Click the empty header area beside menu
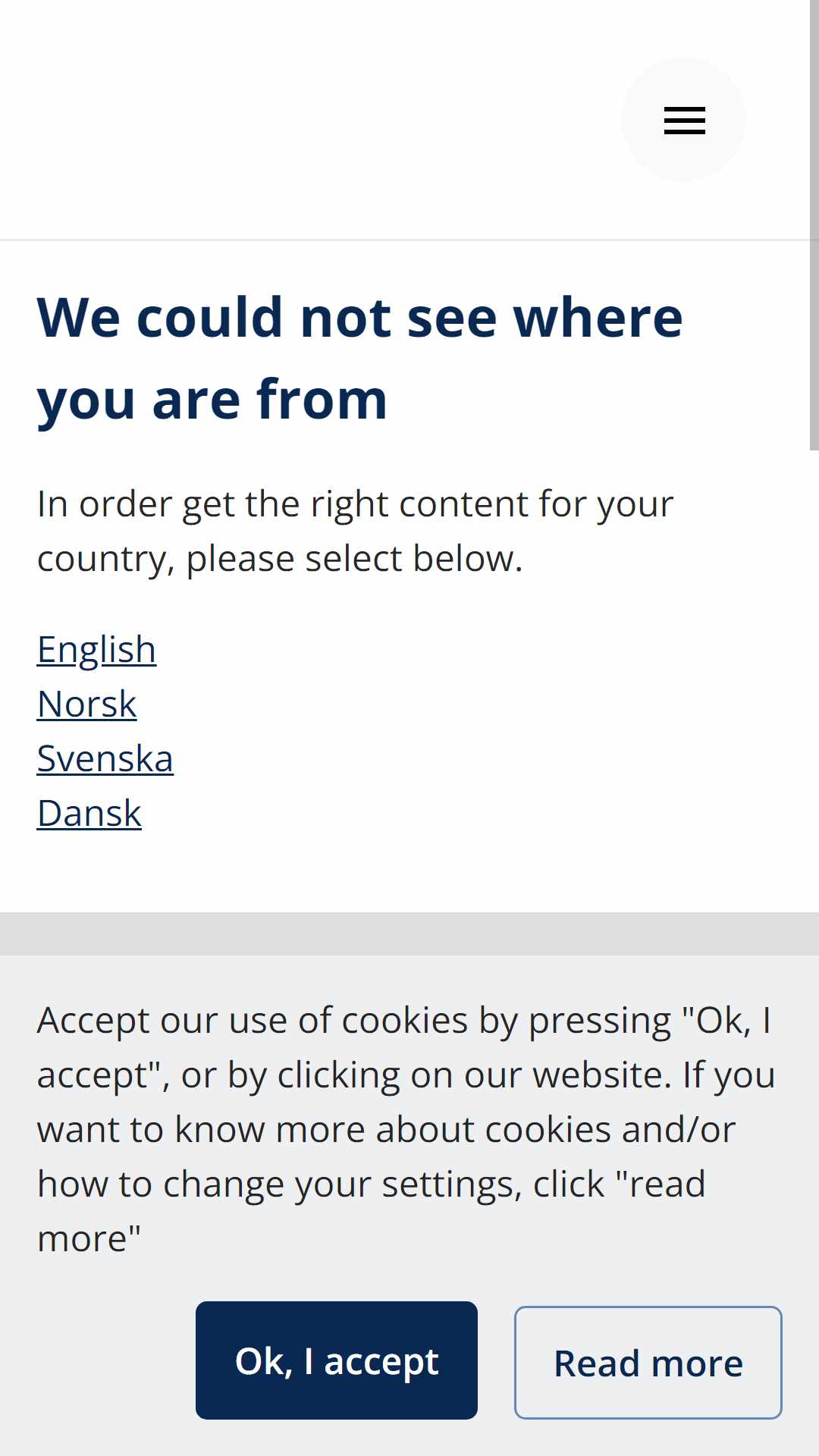 pyautogui.click(x=303, y=120)
